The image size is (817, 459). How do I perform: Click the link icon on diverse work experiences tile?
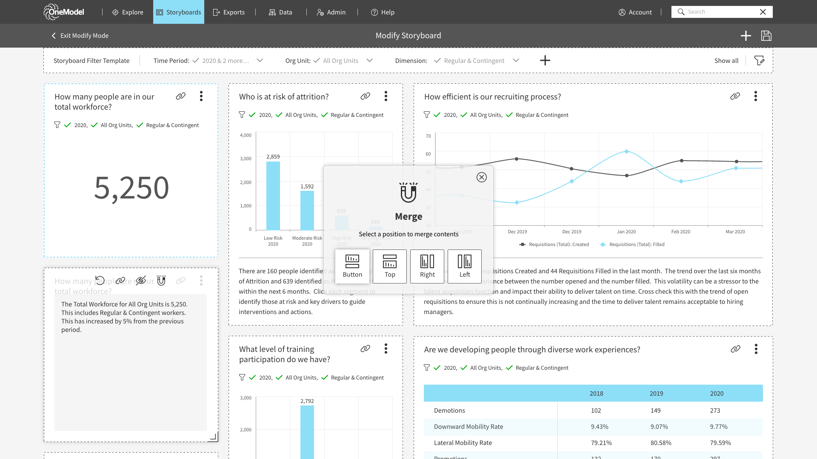[735, 349]
